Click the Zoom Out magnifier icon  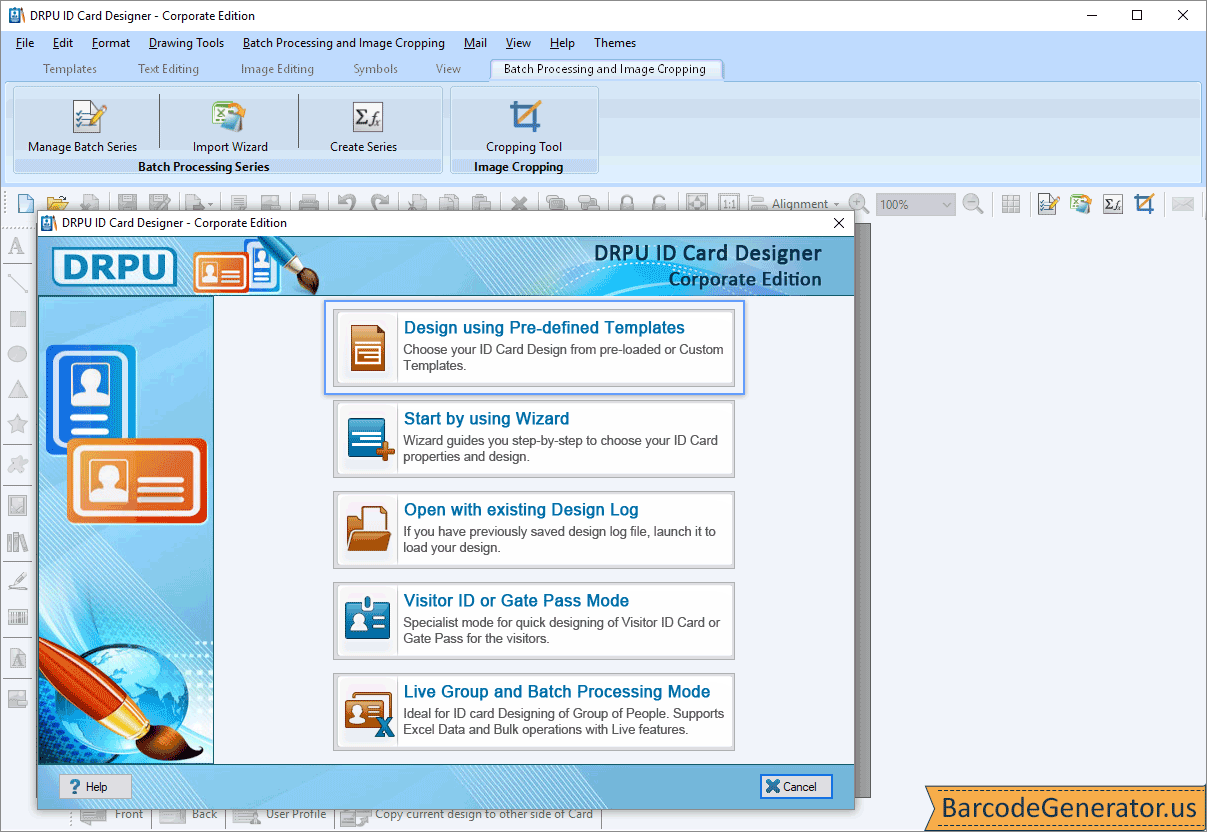[973, 204]
